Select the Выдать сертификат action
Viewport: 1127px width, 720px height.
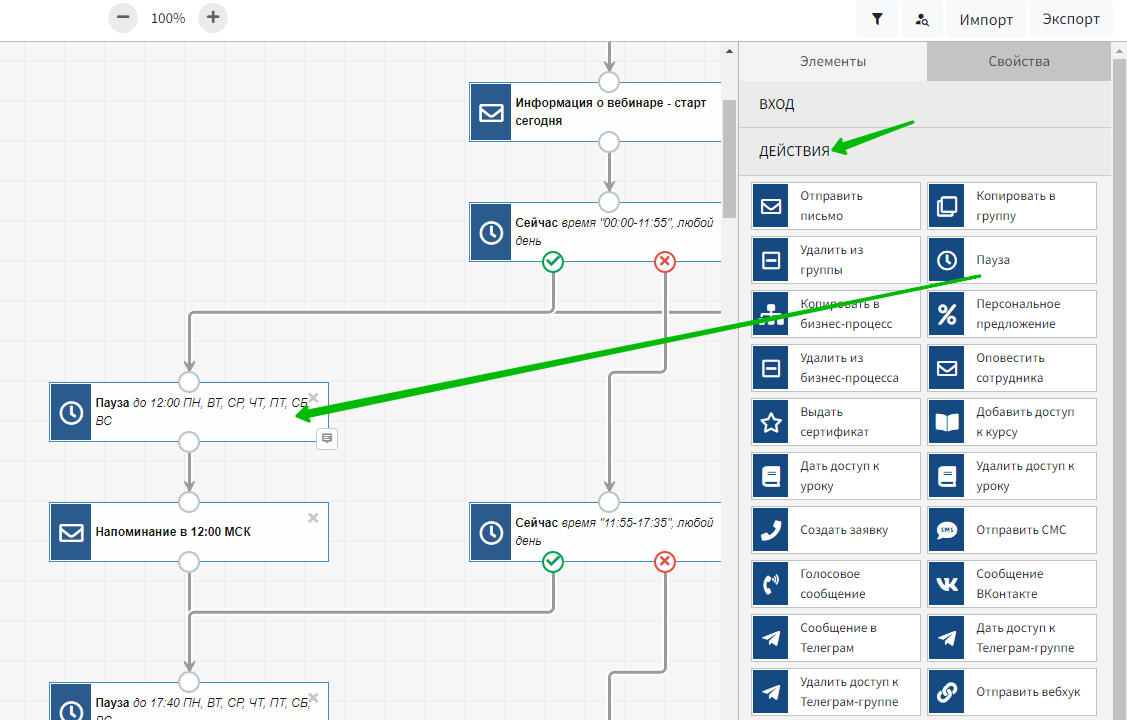click(835, 422)
